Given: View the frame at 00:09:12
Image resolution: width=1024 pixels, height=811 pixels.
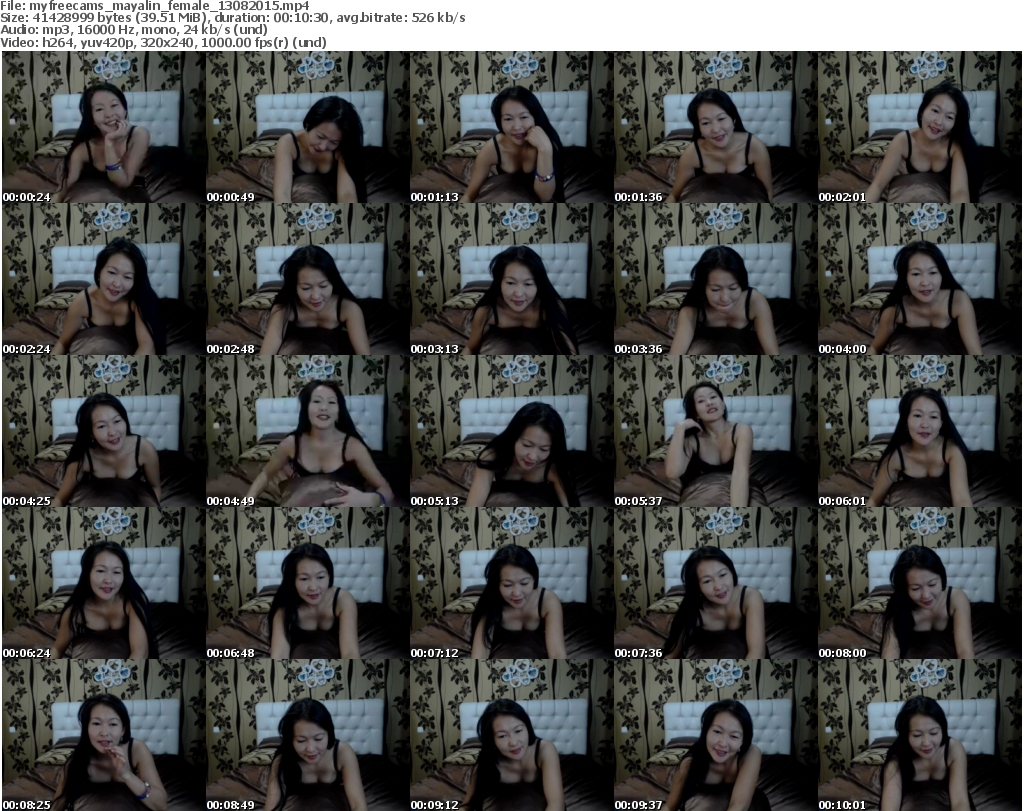Looking at the screenshot, I should pos(511,735).
